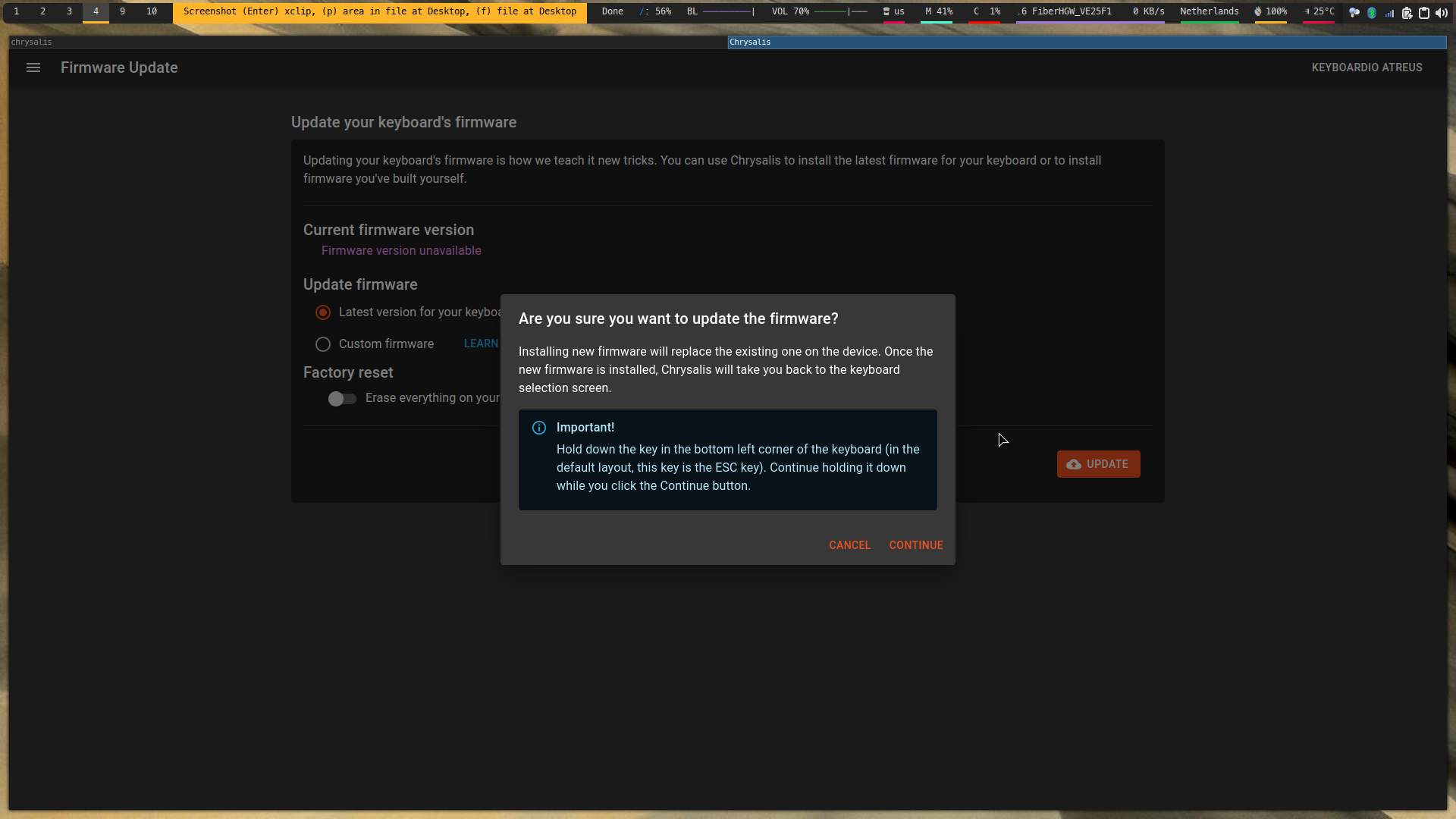Enable the Erase everything factory reset toggle
The height and width of the screenshot is (819, 1456).
click(341, 398)
